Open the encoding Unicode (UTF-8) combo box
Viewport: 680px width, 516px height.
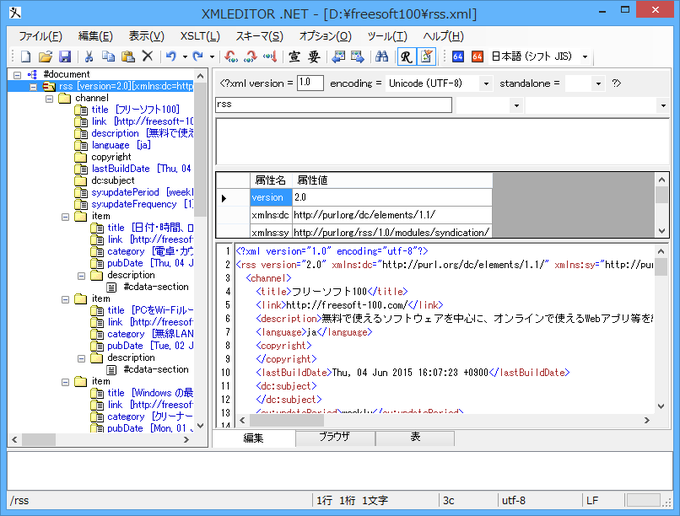click(486, 84)
